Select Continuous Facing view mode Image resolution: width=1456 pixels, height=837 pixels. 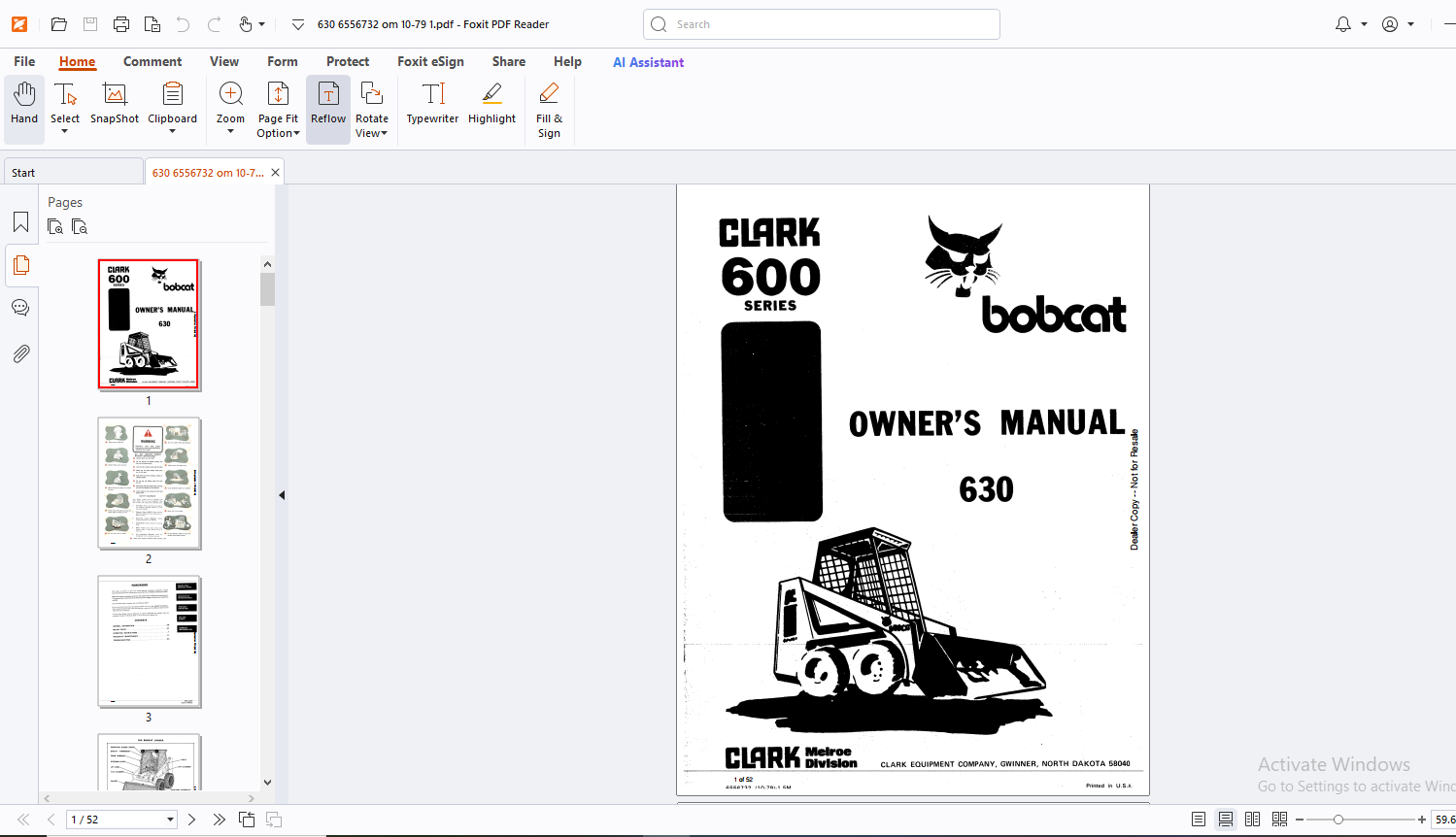1279,820
